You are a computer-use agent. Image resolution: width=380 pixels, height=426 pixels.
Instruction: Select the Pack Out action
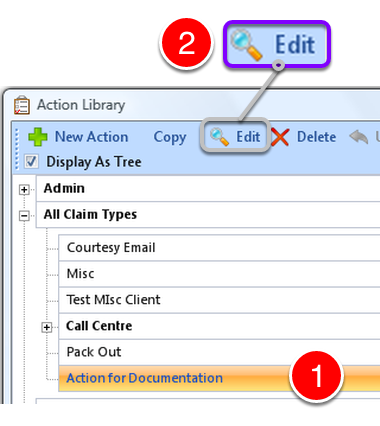pos(219,352)
